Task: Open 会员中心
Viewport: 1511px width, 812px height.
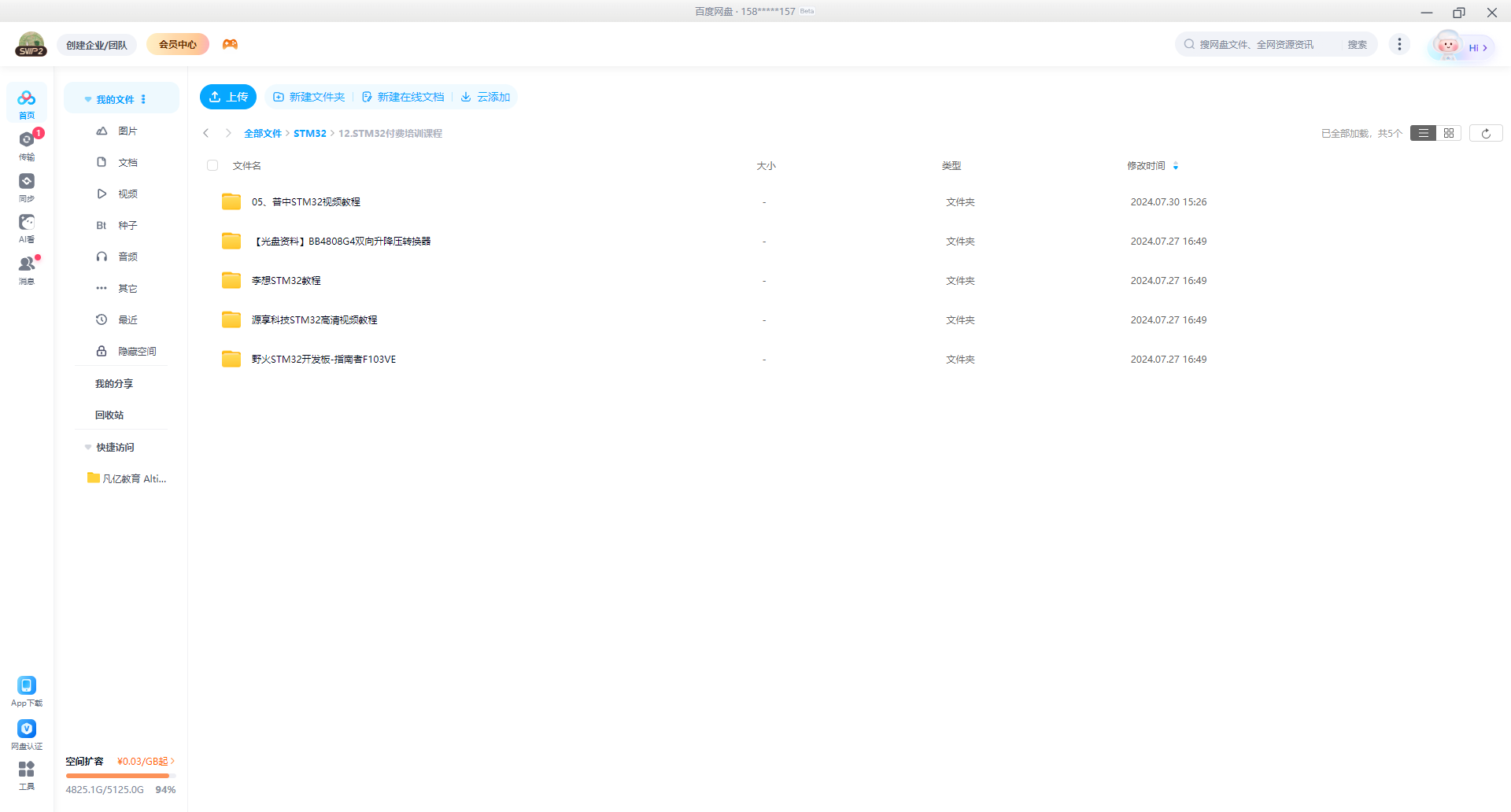Action: (x=178, y=44)
